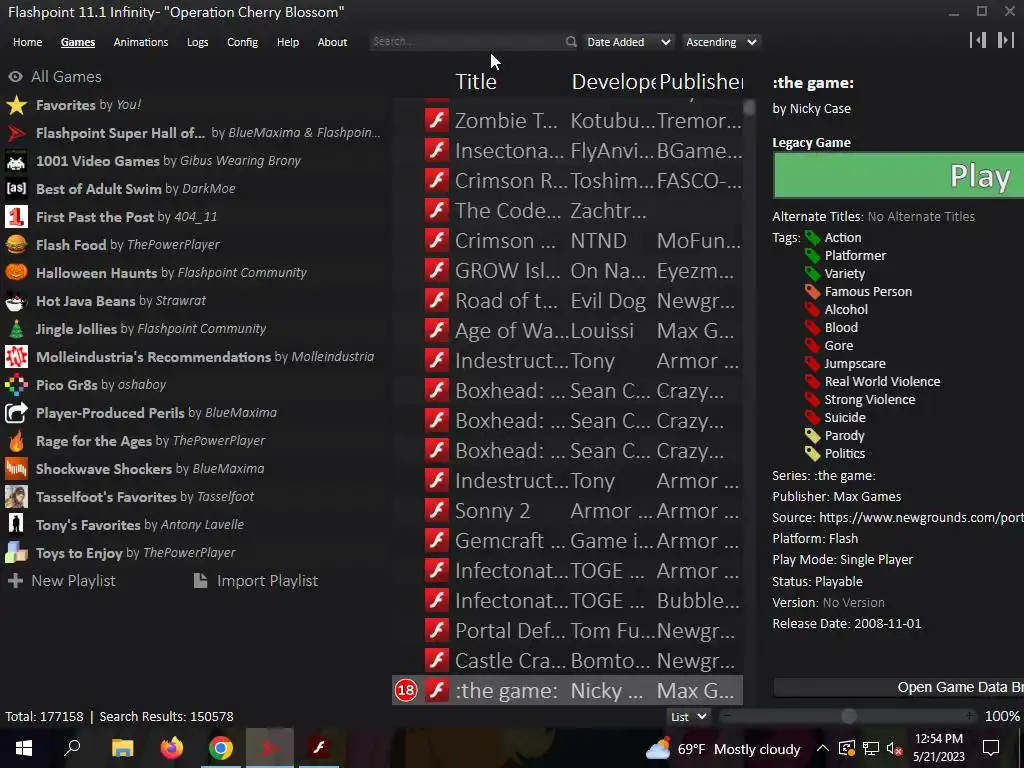Select the Age of Wa... game row
The width and height of the screenshot is (1024, 768).
(567, 331)
